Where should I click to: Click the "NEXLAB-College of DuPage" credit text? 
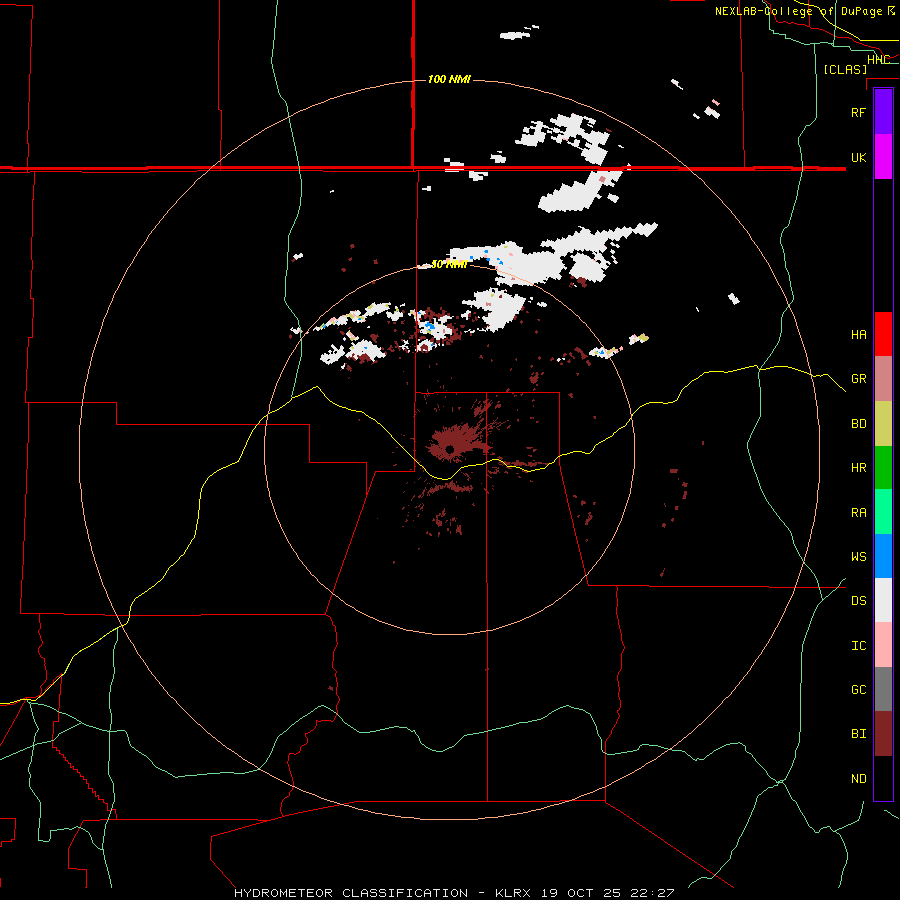pyautogui.click(x=799, y=11)
